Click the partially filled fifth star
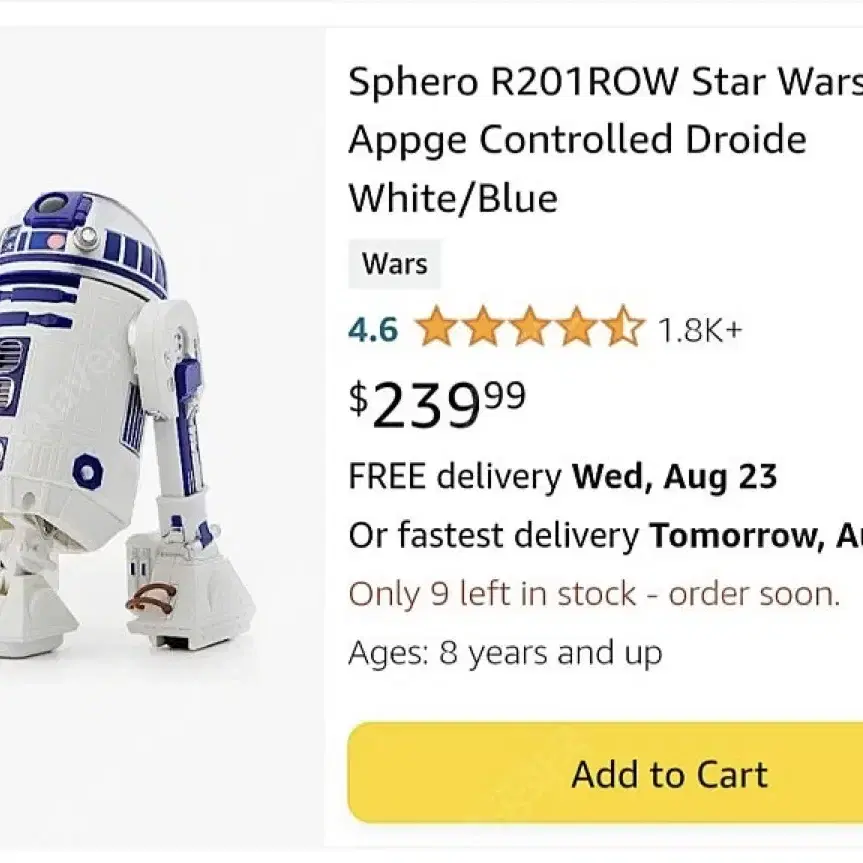The height and width of the screenshot is (863, 863). click(x=623, y=326)
